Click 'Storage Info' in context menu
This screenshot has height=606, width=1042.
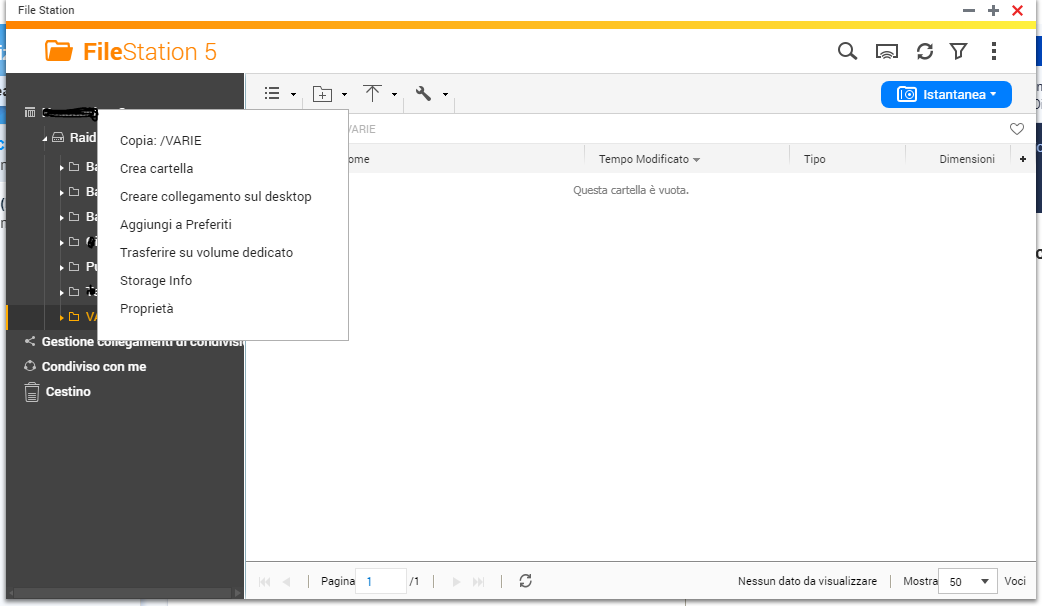coord(155,281)
